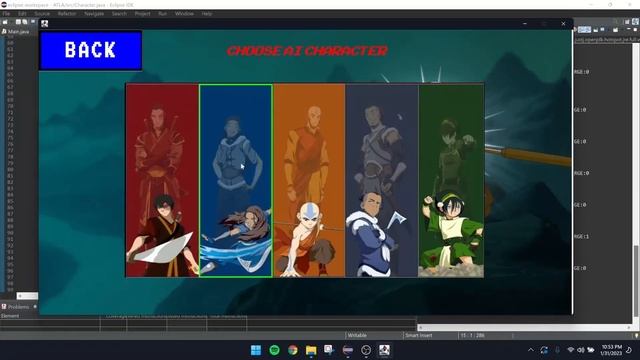The width and height of the screenshot is (640, 360).
Task: Open the Windows Start menu
Action: pyautogui.click(x=256, y=350)
